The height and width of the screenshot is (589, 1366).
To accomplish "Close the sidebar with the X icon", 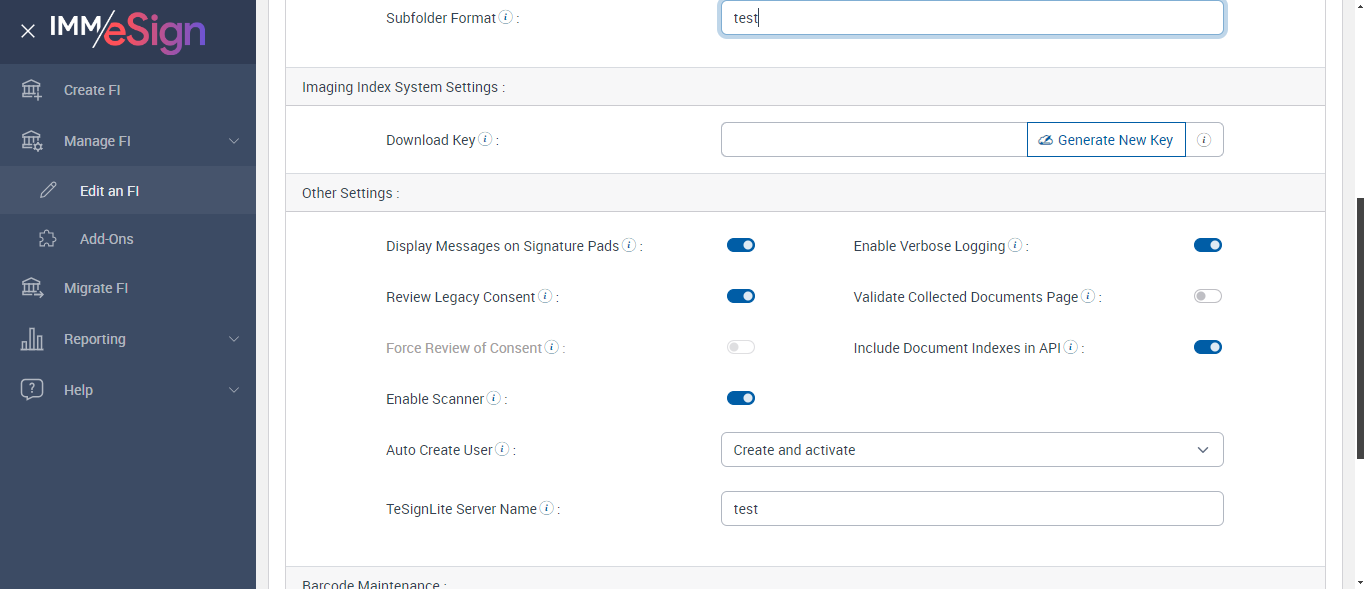I will pyautogui.click(x=28, y=31).
